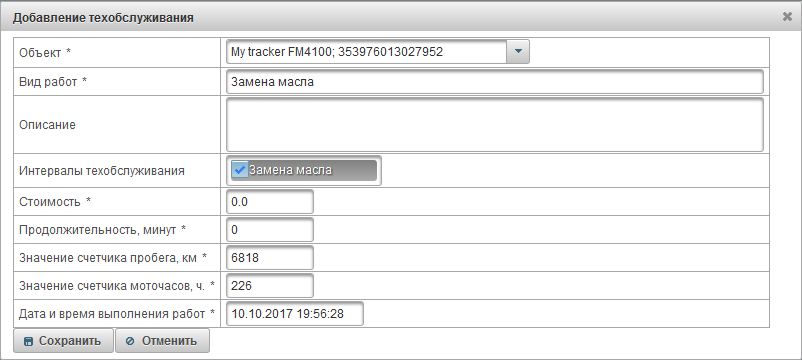Click the Интервалы техобслуживания label

(102, 171)
